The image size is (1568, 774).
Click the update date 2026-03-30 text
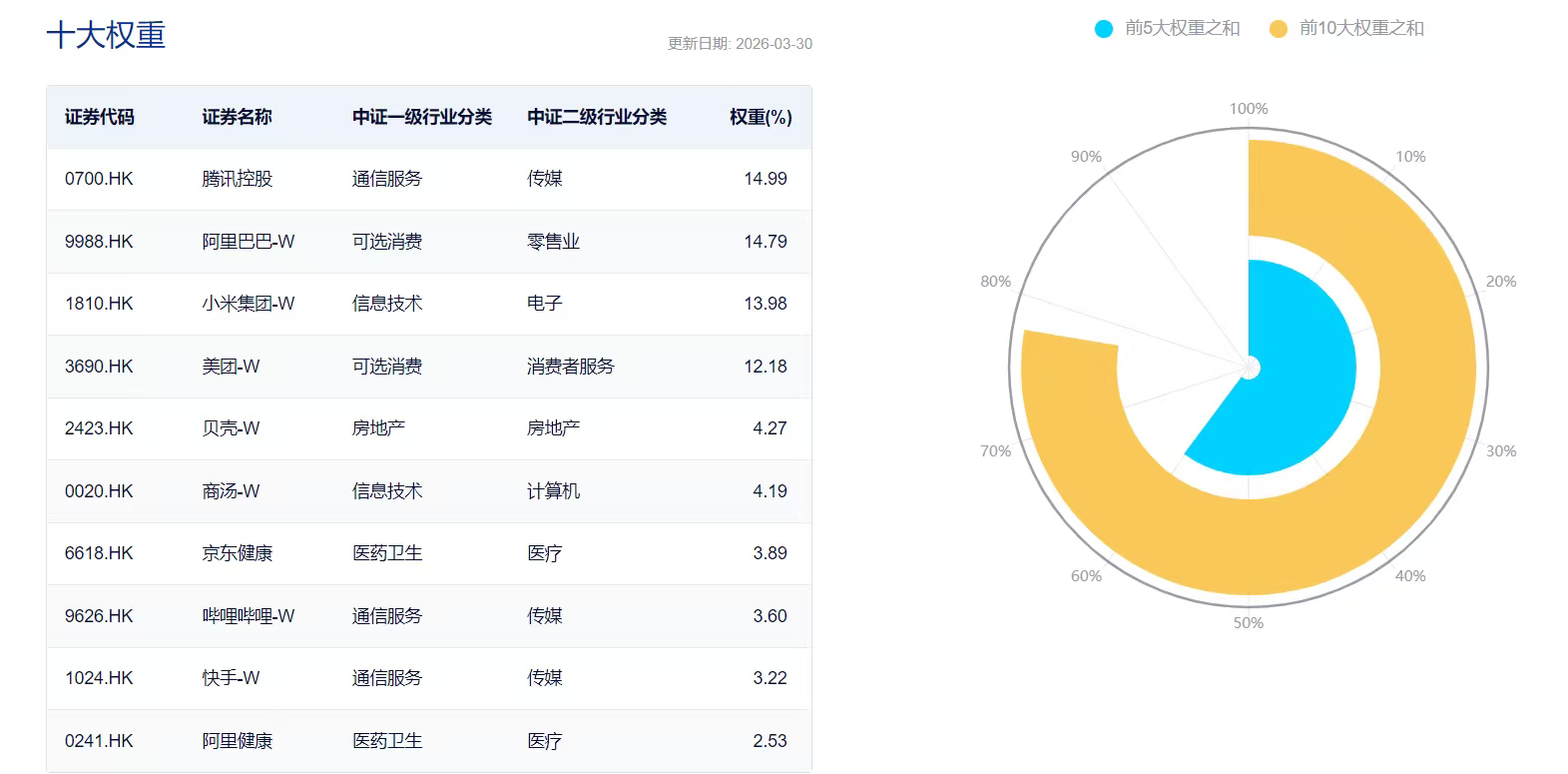740,44
